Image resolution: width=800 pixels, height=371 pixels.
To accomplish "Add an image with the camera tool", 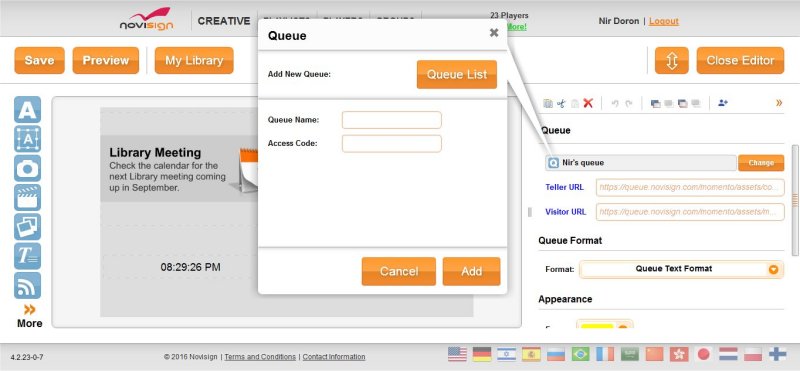I will pos(28,168).
